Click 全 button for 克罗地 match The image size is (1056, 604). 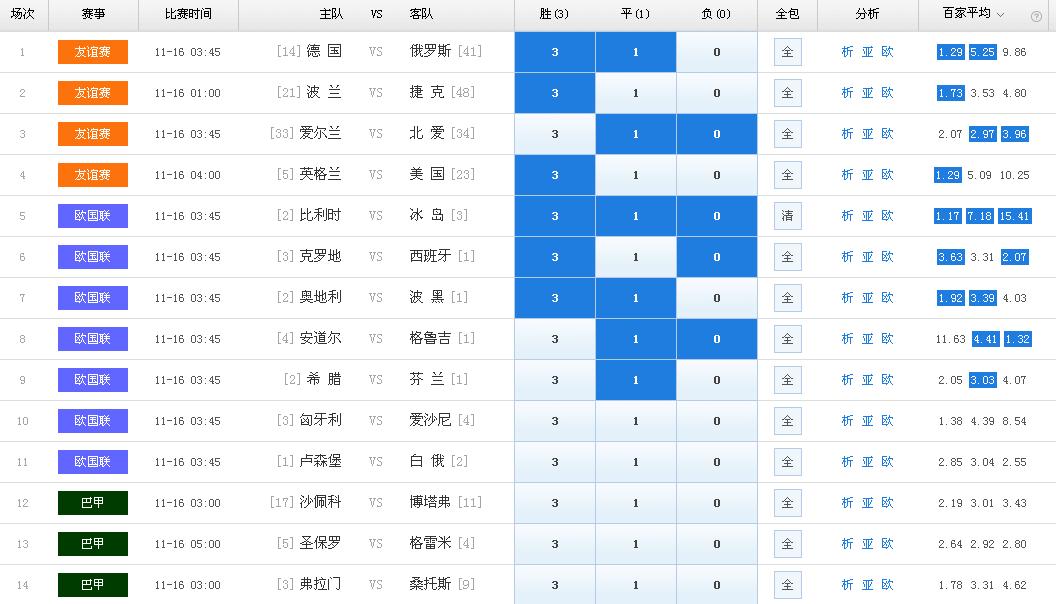pyautogui.click(x=787, y=257)
